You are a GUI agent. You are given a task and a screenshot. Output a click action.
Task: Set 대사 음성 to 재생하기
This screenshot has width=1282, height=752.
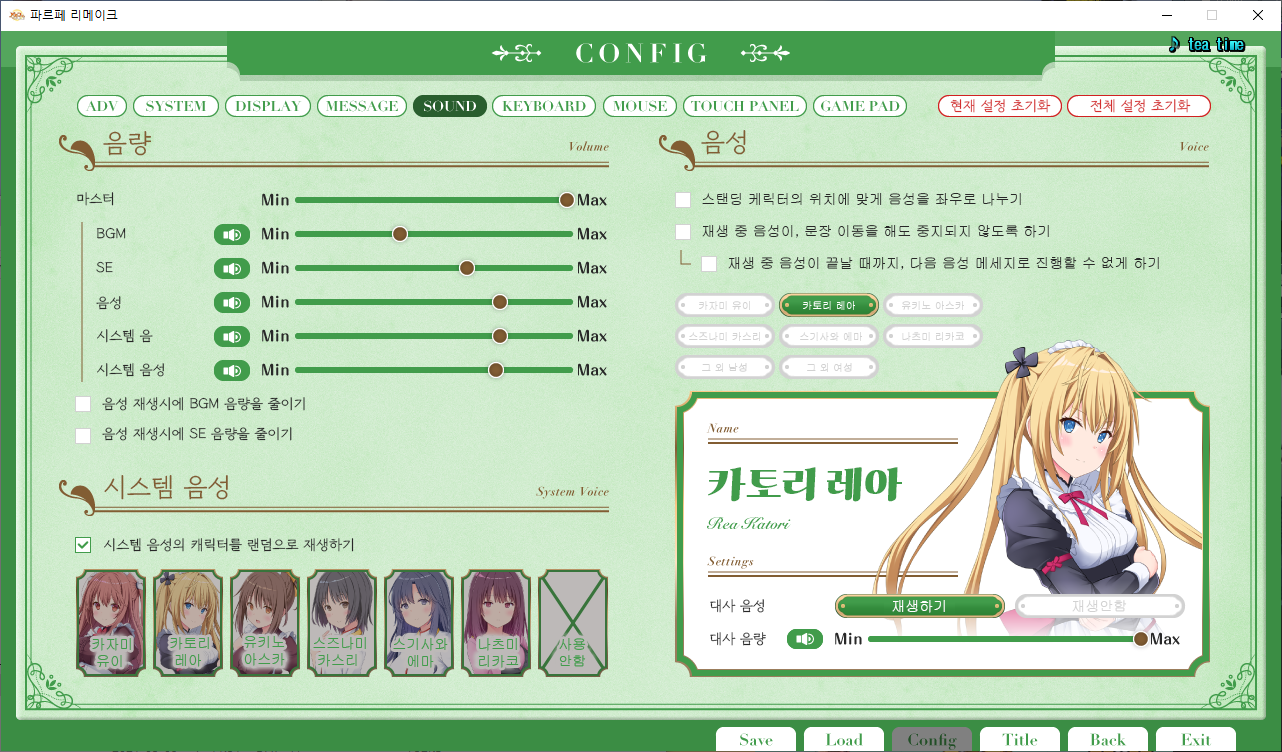[920, 606]
